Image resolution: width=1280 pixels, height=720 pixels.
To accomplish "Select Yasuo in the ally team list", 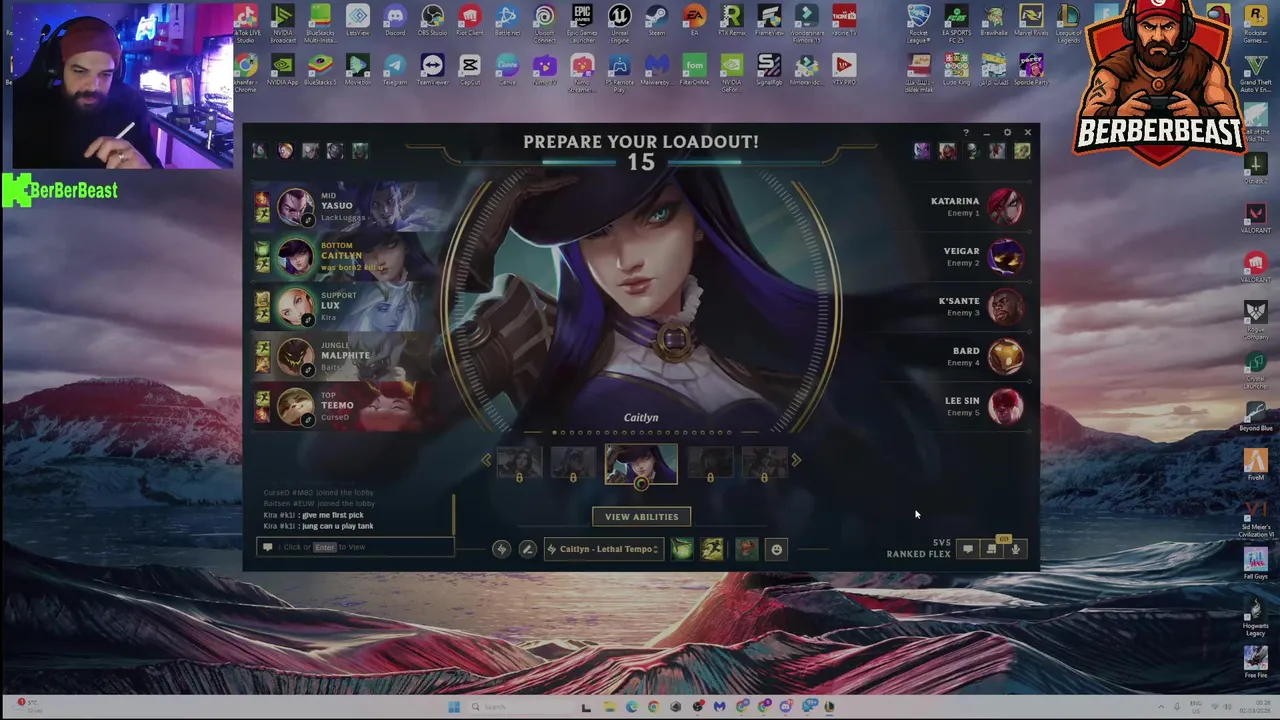I will coord(345,206).
